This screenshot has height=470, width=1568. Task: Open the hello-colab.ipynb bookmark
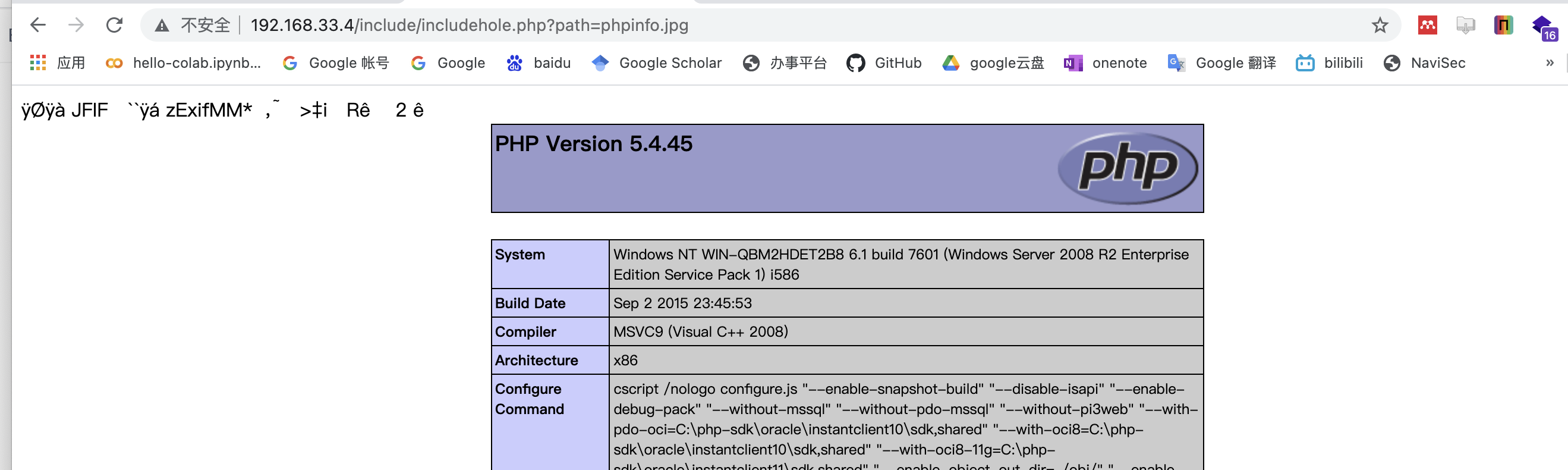tap(183, 63)
